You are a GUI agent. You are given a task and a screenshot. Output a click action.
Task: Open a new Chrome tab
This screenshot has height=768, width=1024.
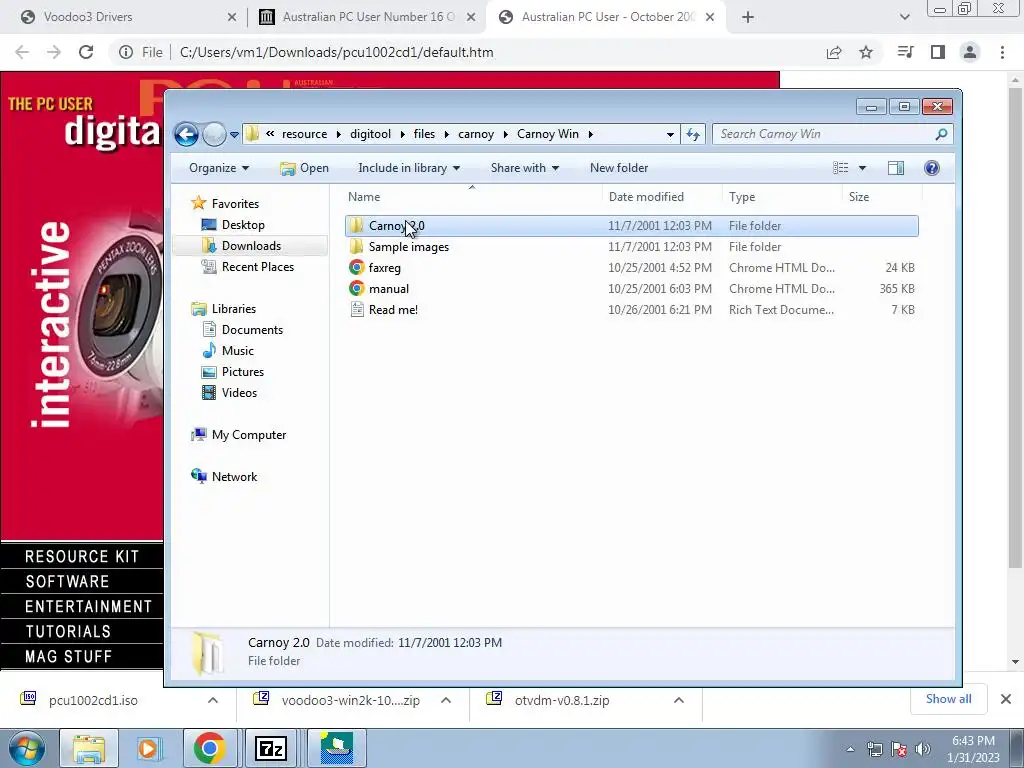click(x=748, y=18)
